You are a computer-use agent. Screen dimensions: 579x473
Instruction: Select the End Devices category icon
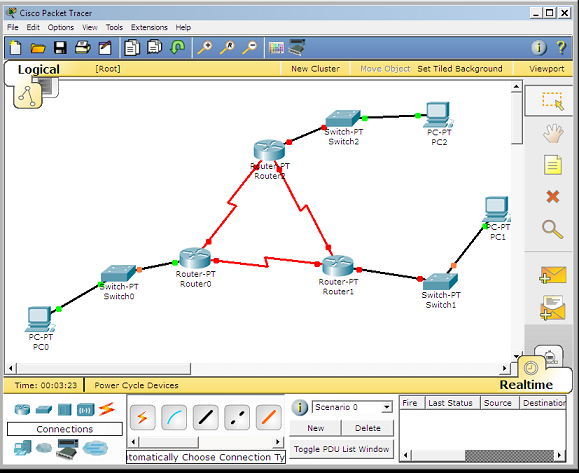(x=23, y=448)
